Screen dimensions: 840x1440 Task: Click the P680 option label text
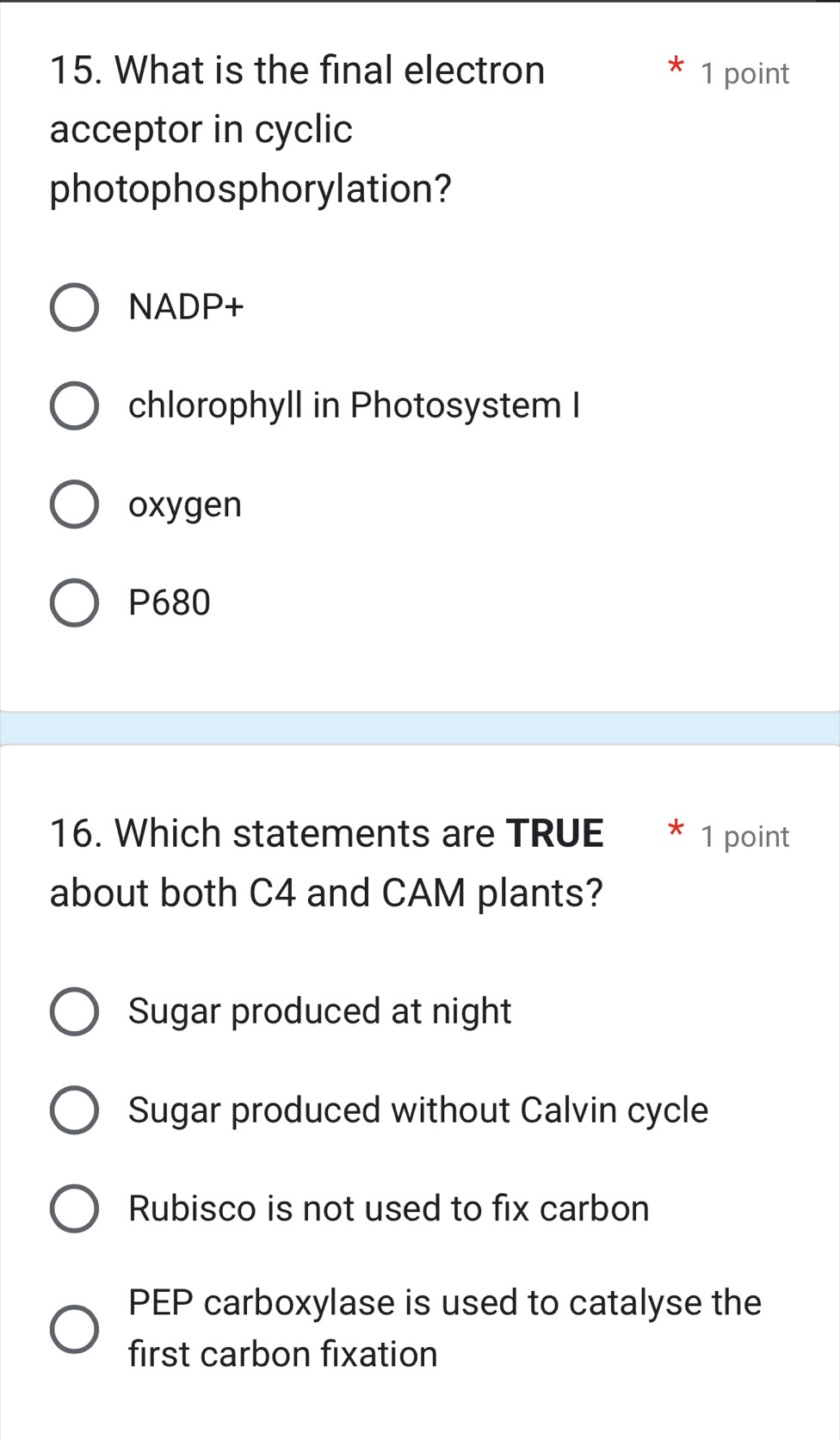(170, 602)
